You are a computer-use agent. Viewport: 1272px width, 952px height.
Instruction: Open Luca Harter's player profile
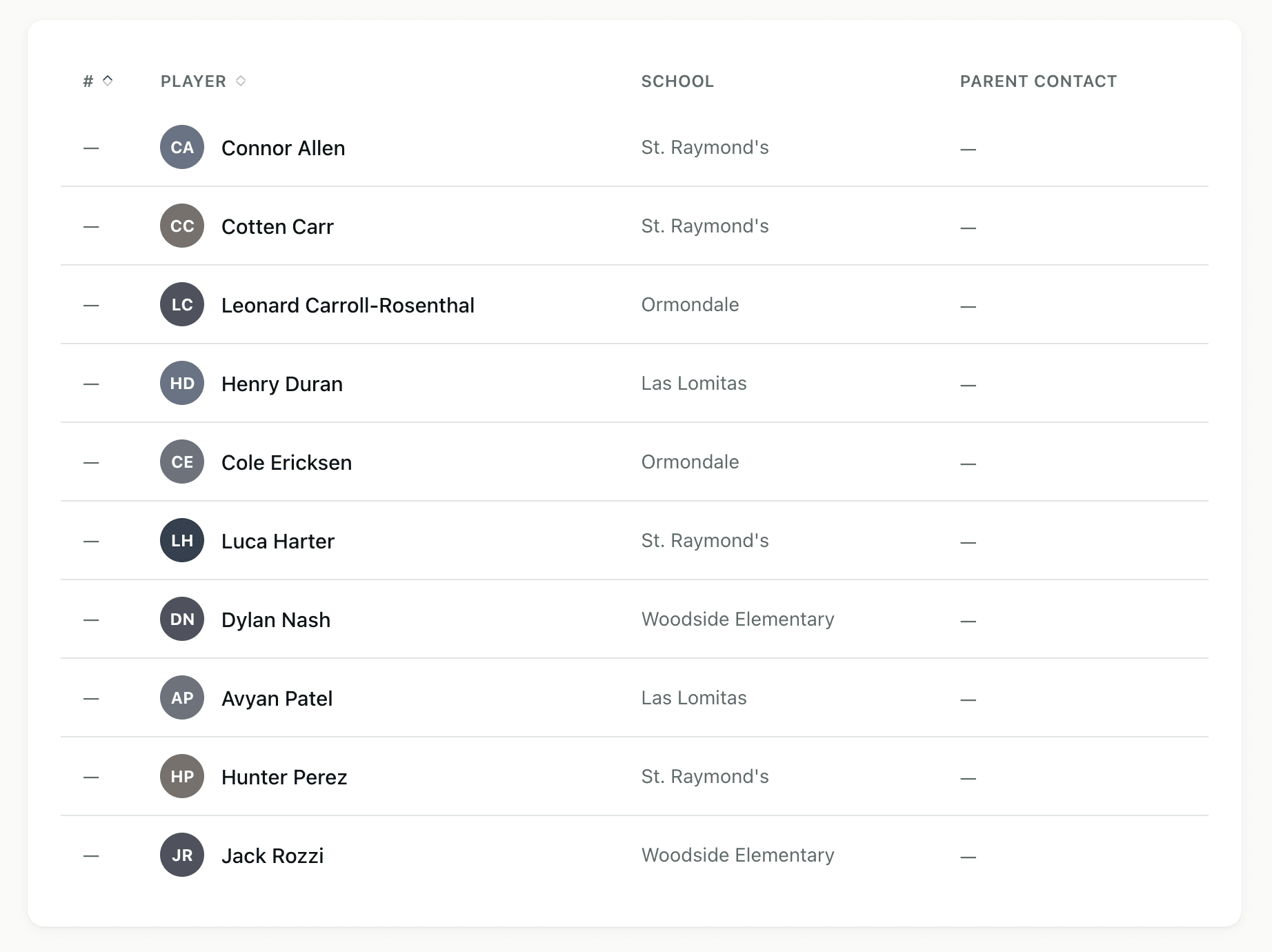click(277, 540)
